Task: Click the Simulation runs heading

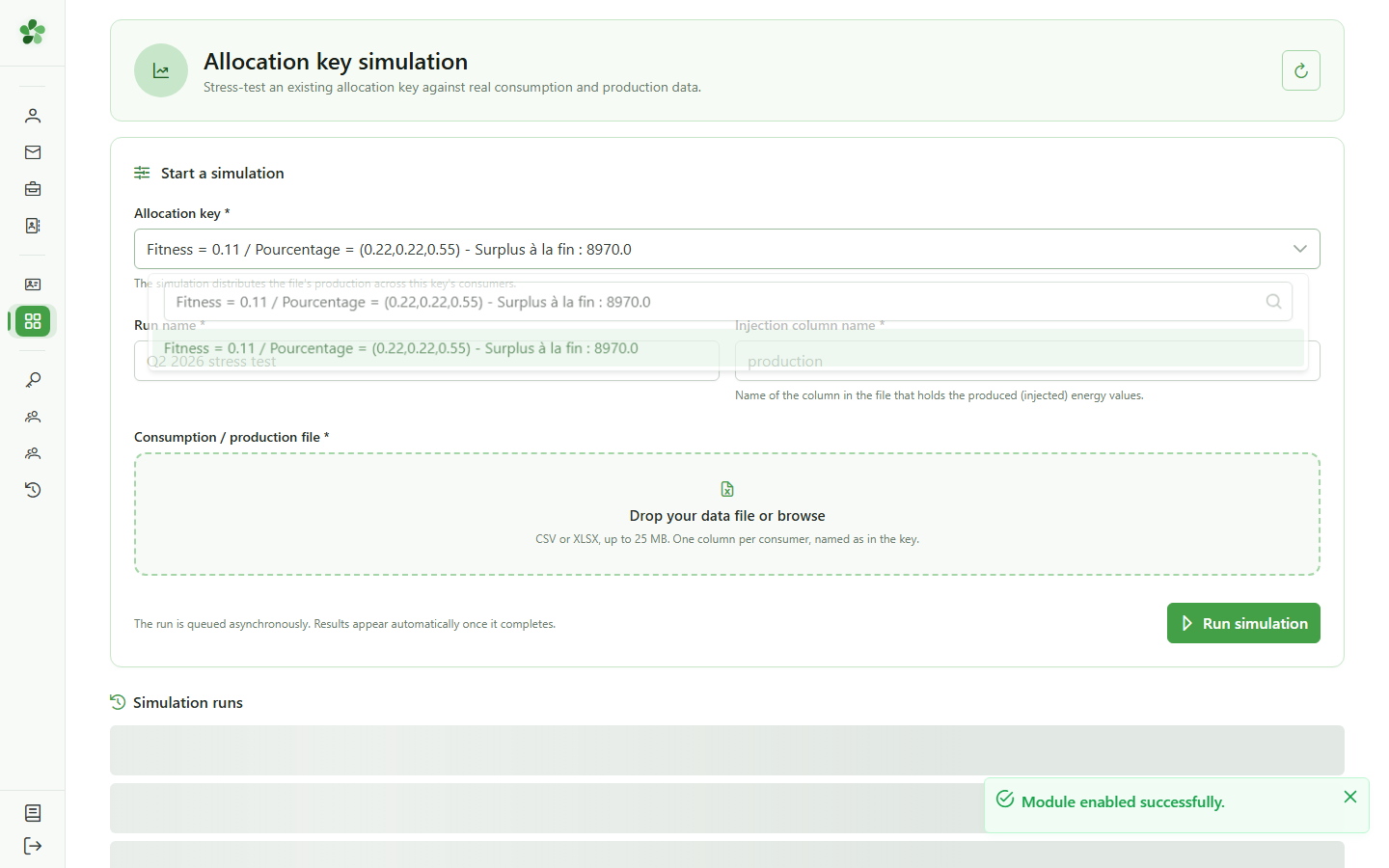Action: (x=188, y=703)
